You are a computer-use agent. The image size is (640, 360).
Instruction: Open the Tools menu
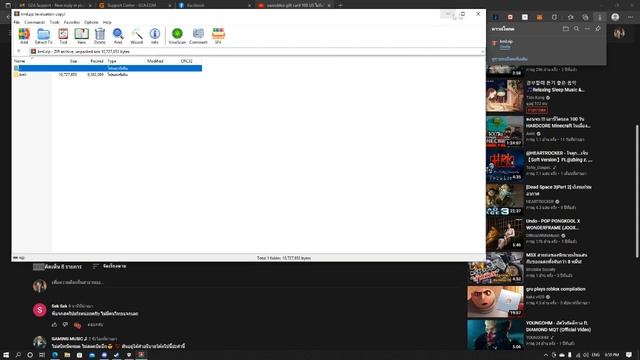click(54, 22)
